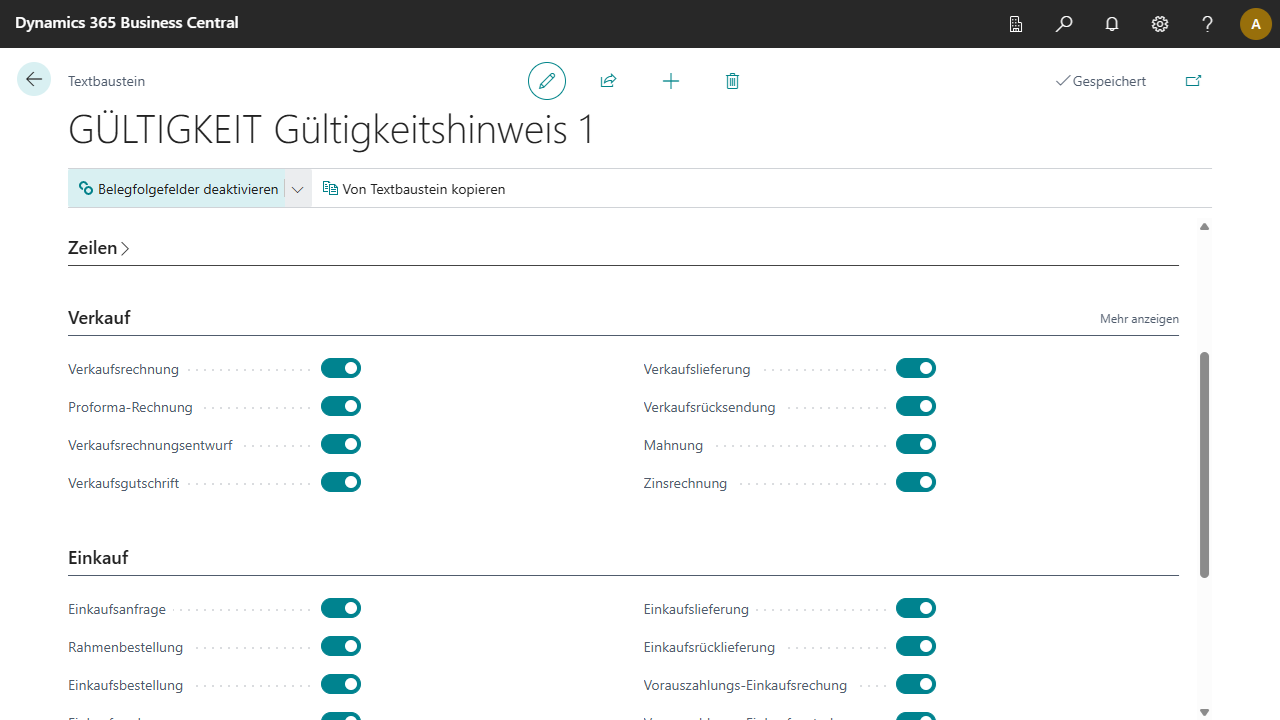The image size is (1280, 720).
Task: Click the vertical scrollbar thumb
Action: coord(1204,464)
